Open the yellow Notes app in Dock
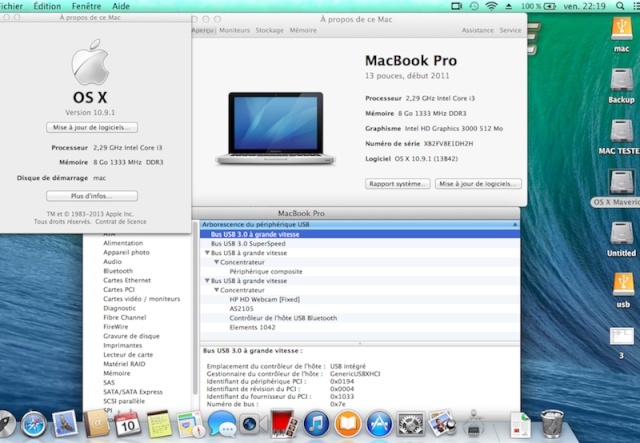Viewport: 640px width, 443px height. tap(159, 425)
